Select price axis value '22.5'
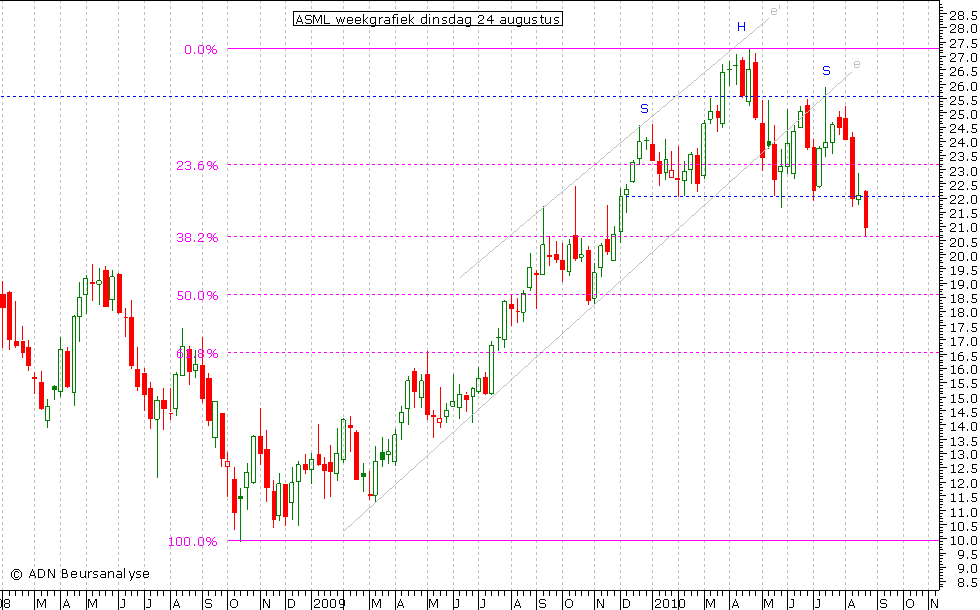980x610 pixels. 963,186
